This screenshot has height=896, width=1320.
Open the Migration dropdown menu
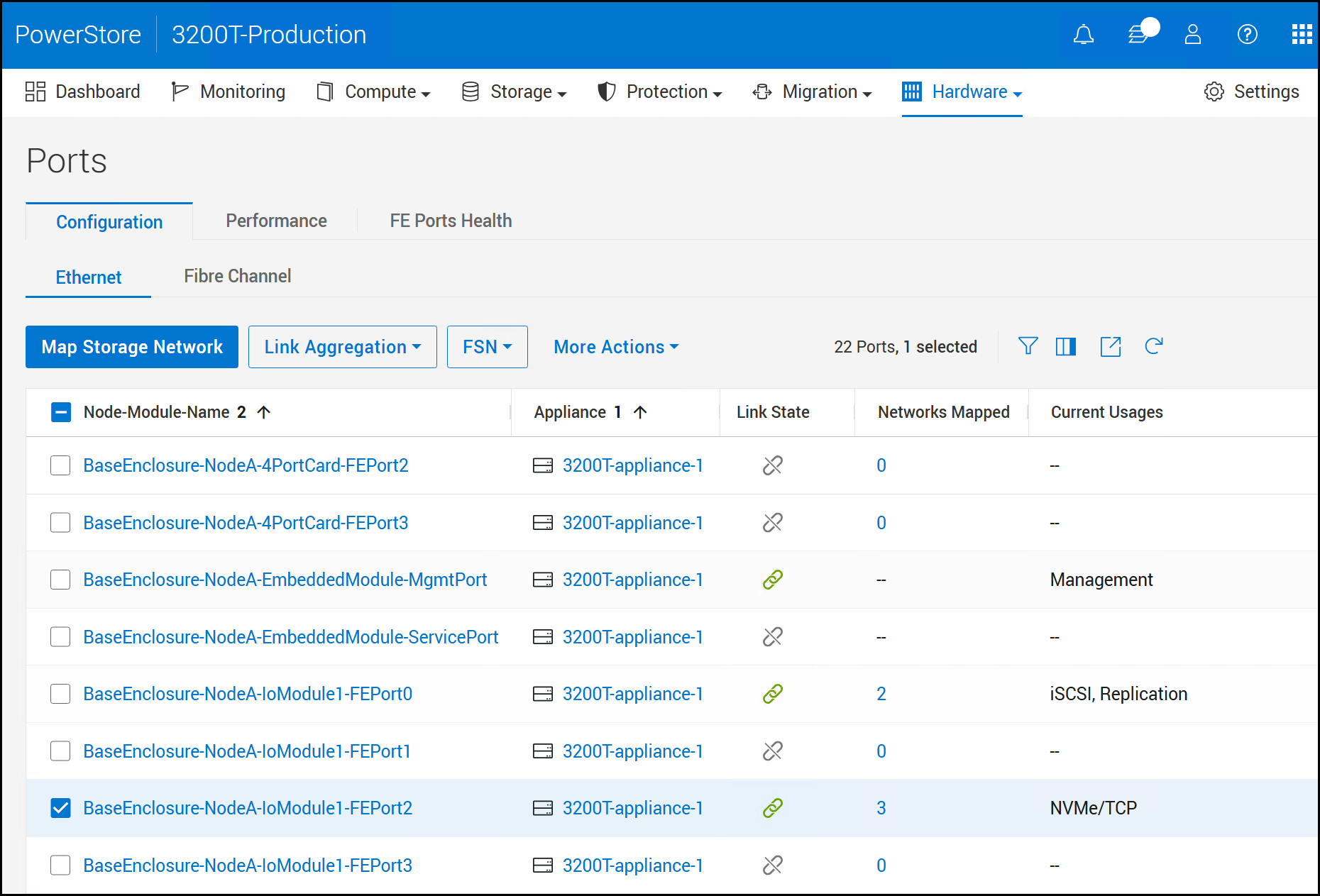click(813, 92)
